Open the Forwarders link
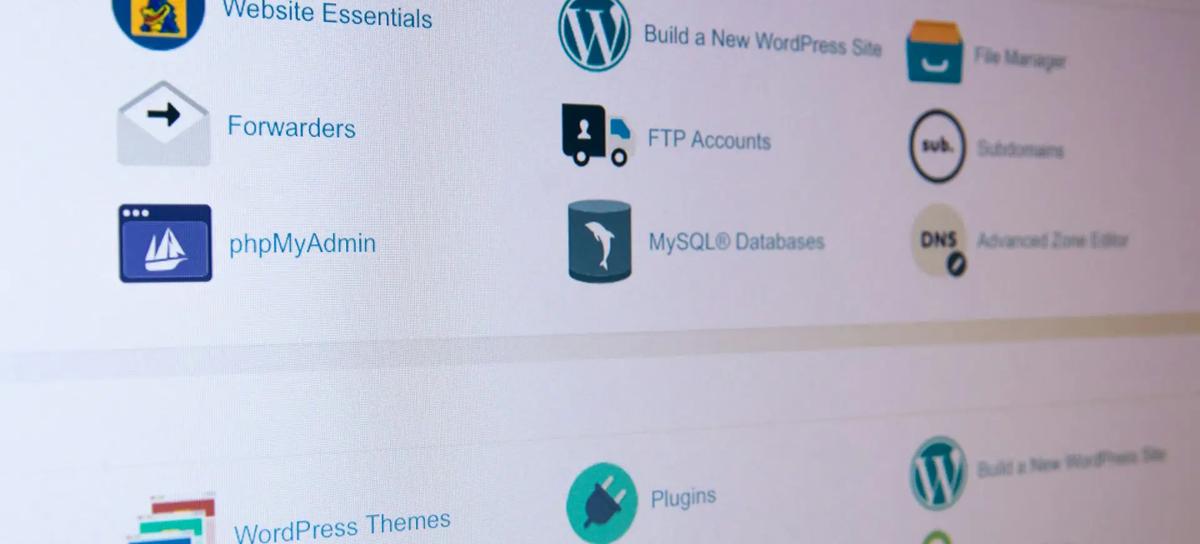The height and width of the screenshot is (544, 1200). click(291, 127)
